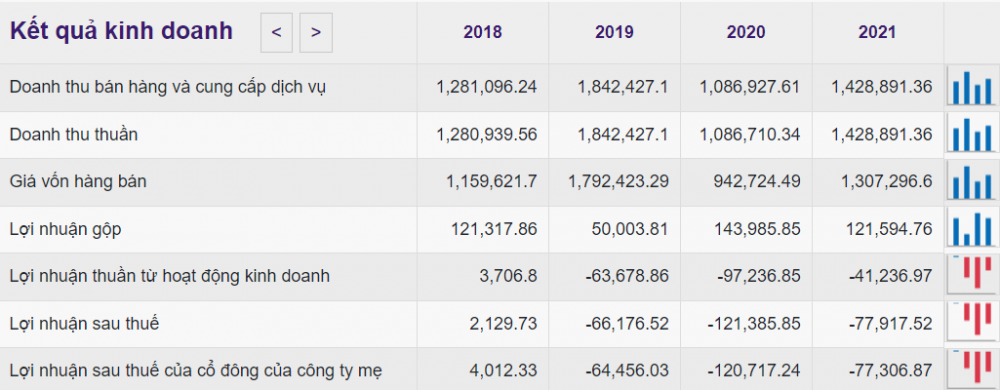Viewport: 1000px width, 390px height.
Task: Click Lợi nhuận gộp row label
Action: (65, 229)
